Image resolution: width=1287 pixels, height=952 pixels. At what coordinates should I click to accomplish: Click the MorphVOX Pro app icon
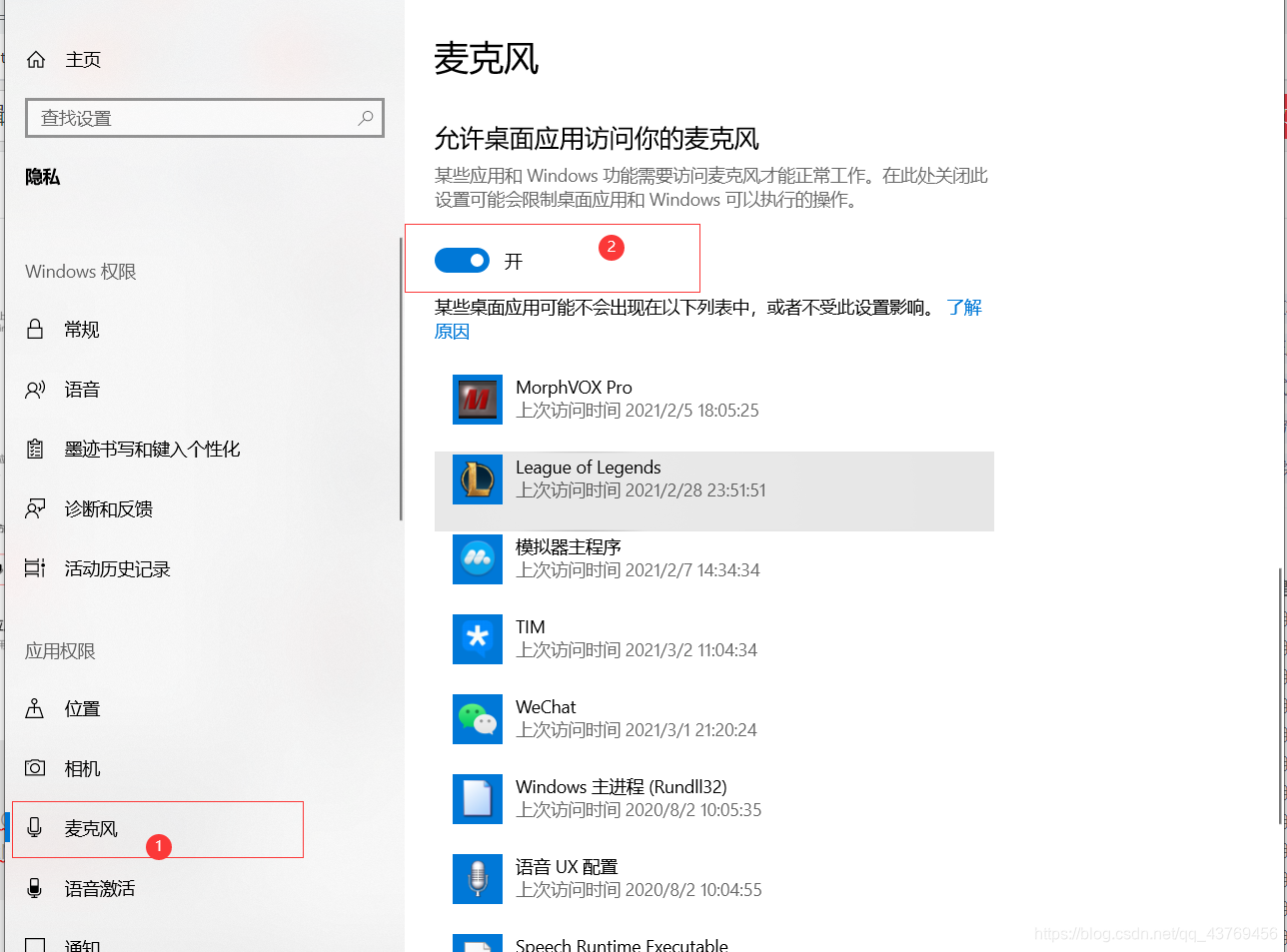[x=478, y=400]
